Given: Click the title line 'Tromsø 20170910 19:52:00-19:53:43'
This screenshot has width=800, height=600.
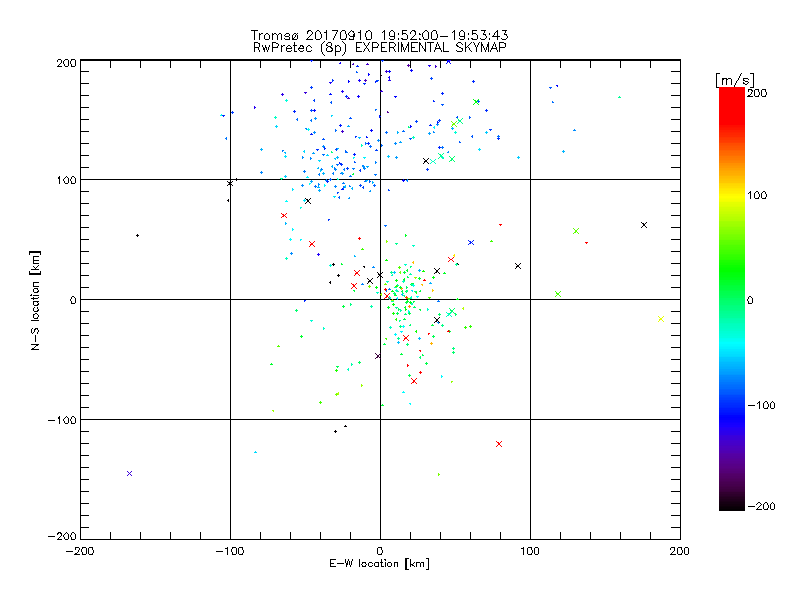Looking at the screenshot, I should point(379,35).
